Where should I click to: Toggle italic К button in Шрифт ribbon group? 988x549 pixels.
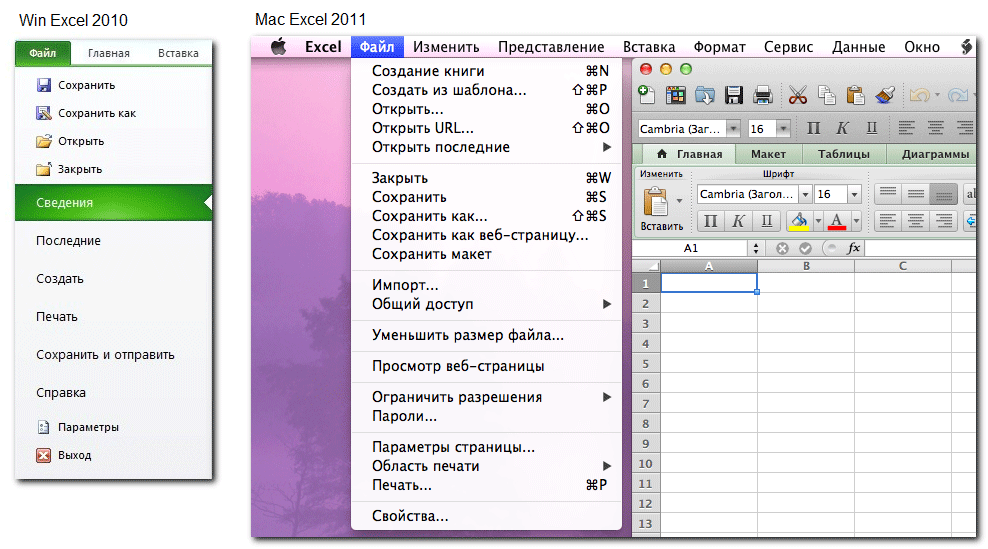(x=738, y=221)
